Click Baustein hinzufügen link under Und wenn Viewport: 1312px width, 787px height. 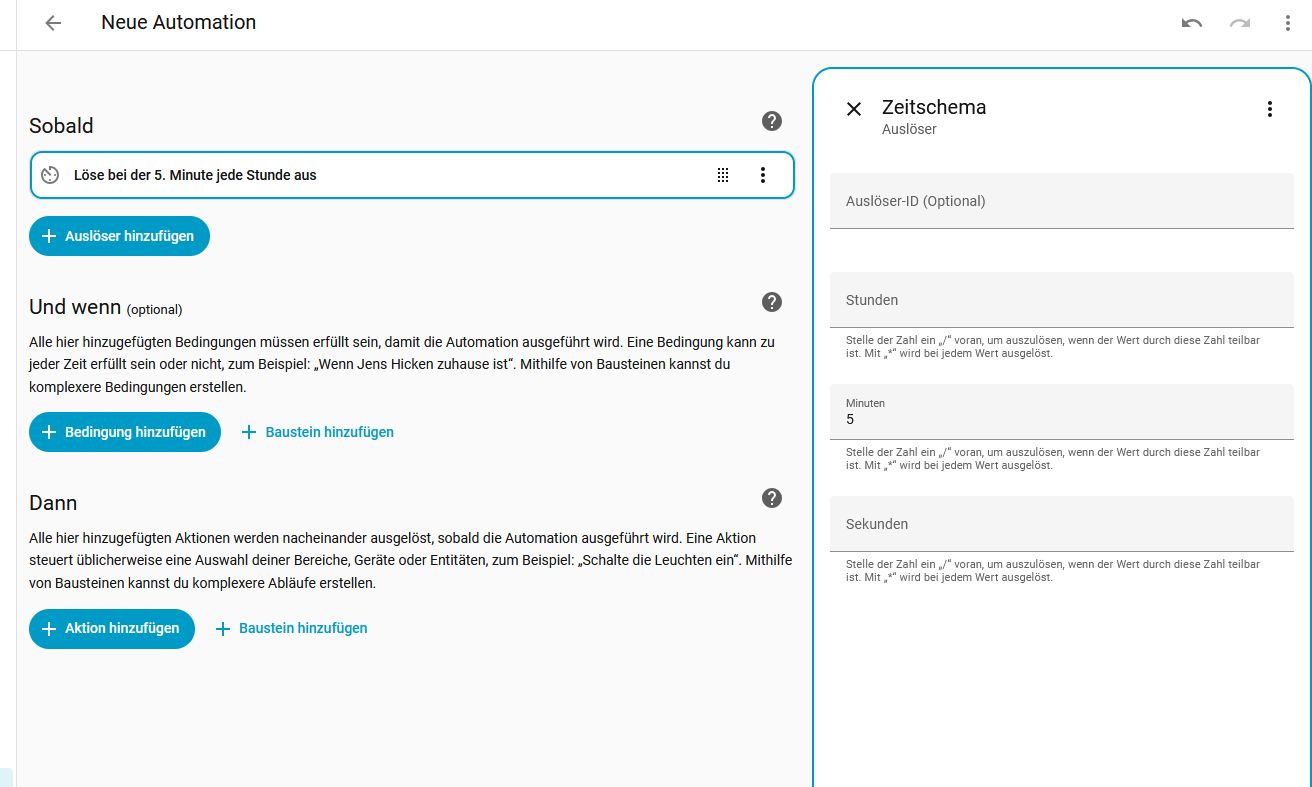coord(318,432)
